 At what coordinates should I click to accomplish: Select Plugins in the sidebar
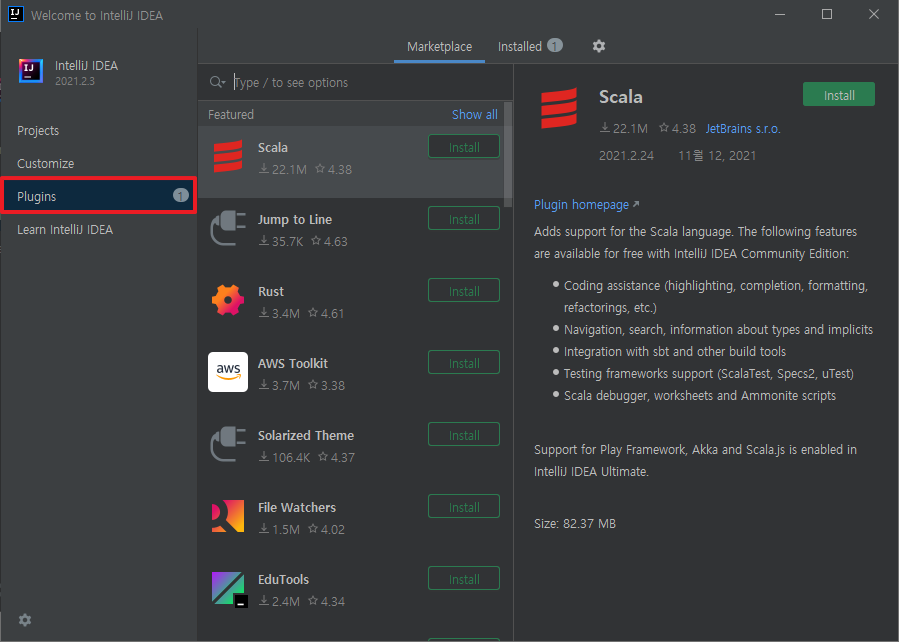(x=99, y=196)
